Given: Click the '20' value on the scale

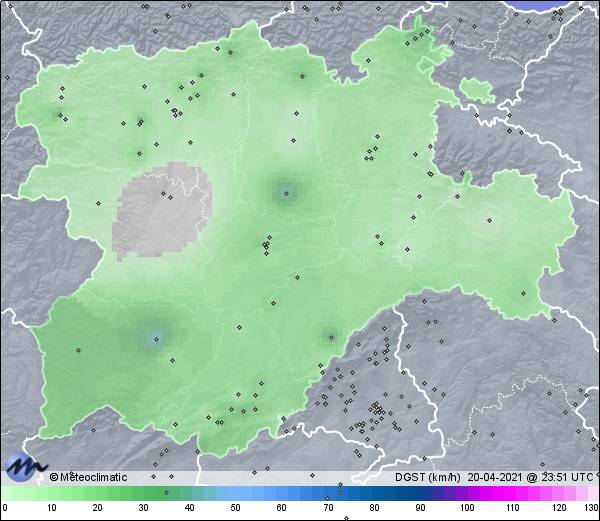Looking at the screenshot, I should (97, 508).
